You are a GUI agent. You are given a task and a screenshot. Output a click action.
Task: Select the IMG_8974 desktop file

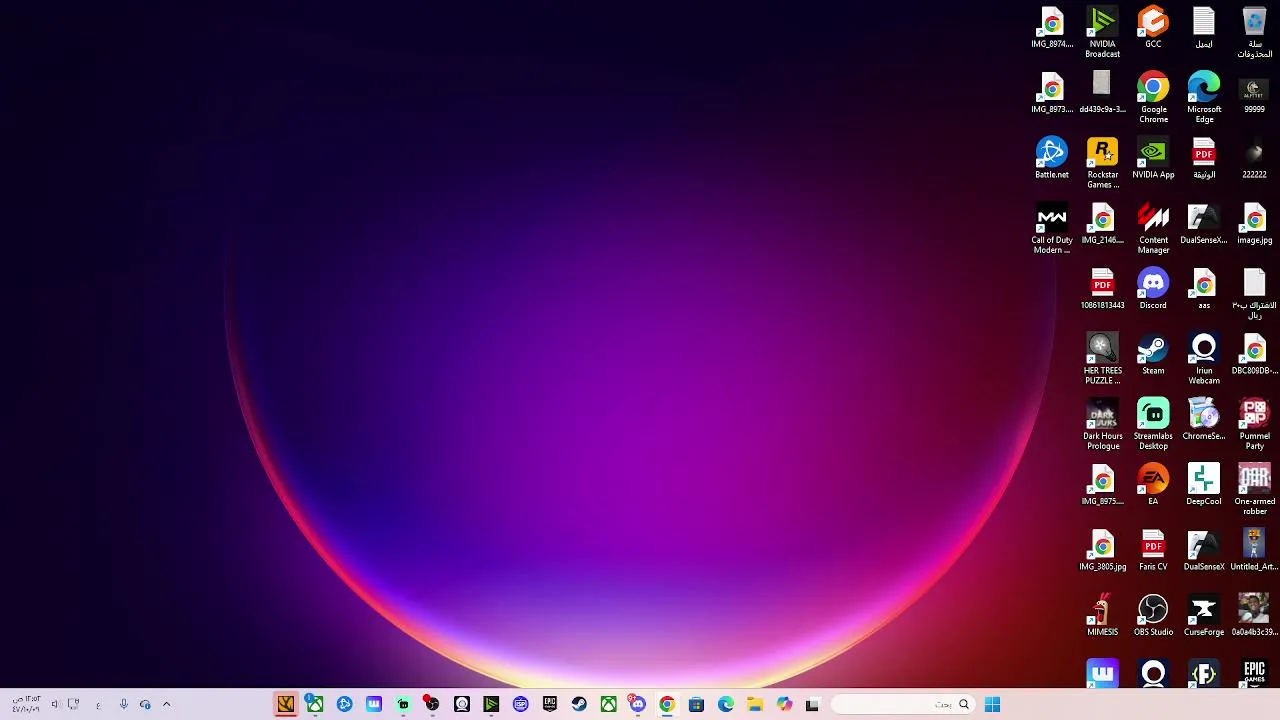(1052, 27)
